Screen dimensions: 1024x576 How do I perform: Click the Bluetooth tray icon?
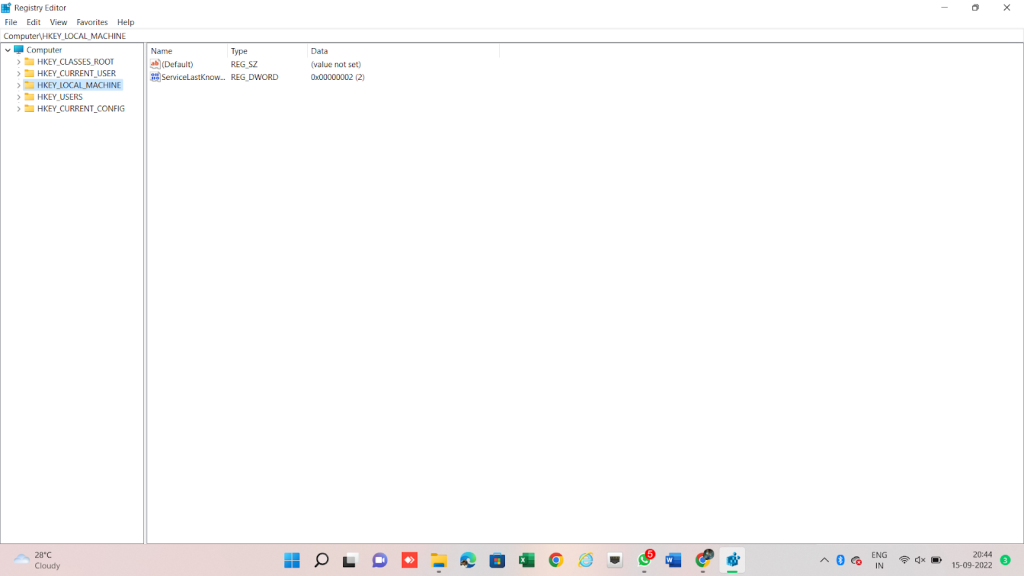pyautogui.click(x=840, y=560)
